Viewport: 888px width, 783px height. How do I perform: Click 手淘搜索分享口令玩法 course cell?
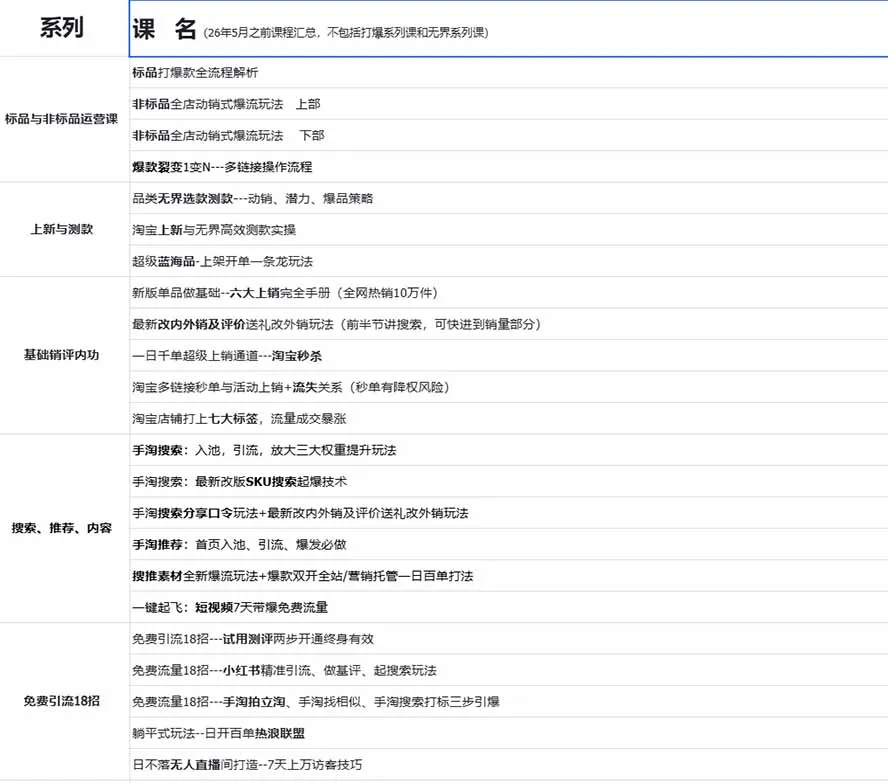(x=509, y=513)
